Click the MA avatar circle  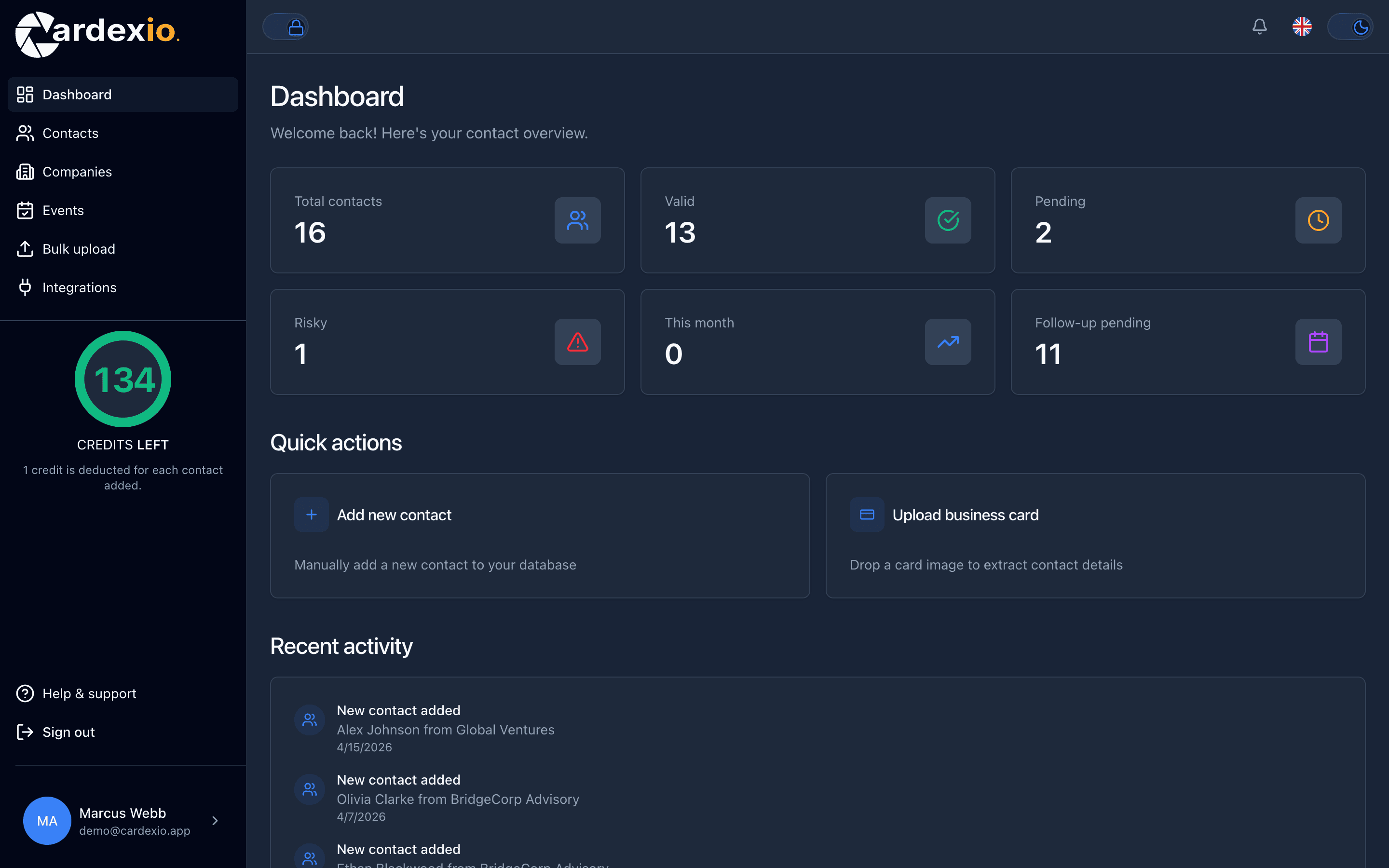click(x=47, y=821)
